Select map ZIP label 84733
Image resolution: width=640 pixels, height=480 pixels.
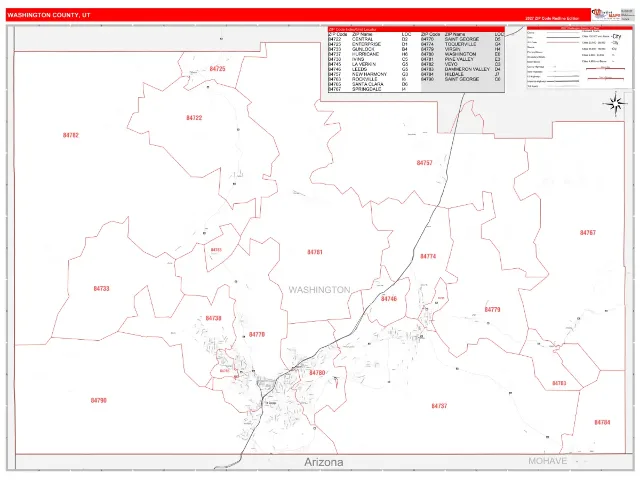click(101, 289)
